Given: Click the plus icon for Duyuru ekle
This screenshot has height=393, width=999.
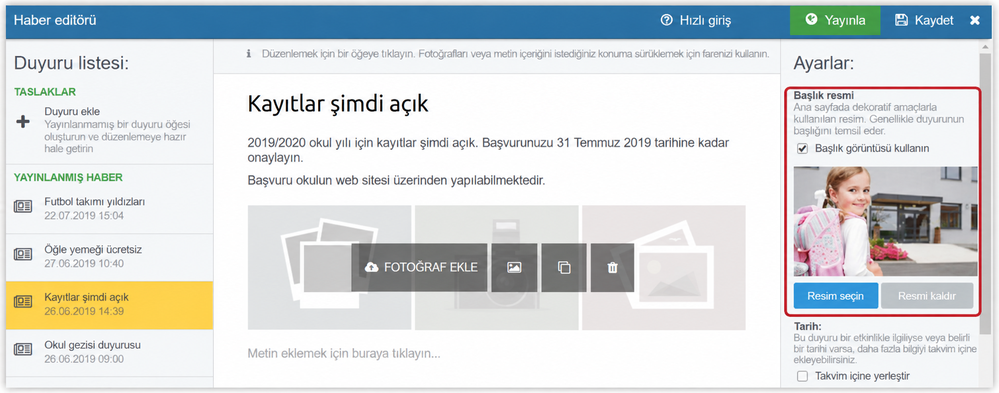Looking at the screenshot, I should coord(23,122).
